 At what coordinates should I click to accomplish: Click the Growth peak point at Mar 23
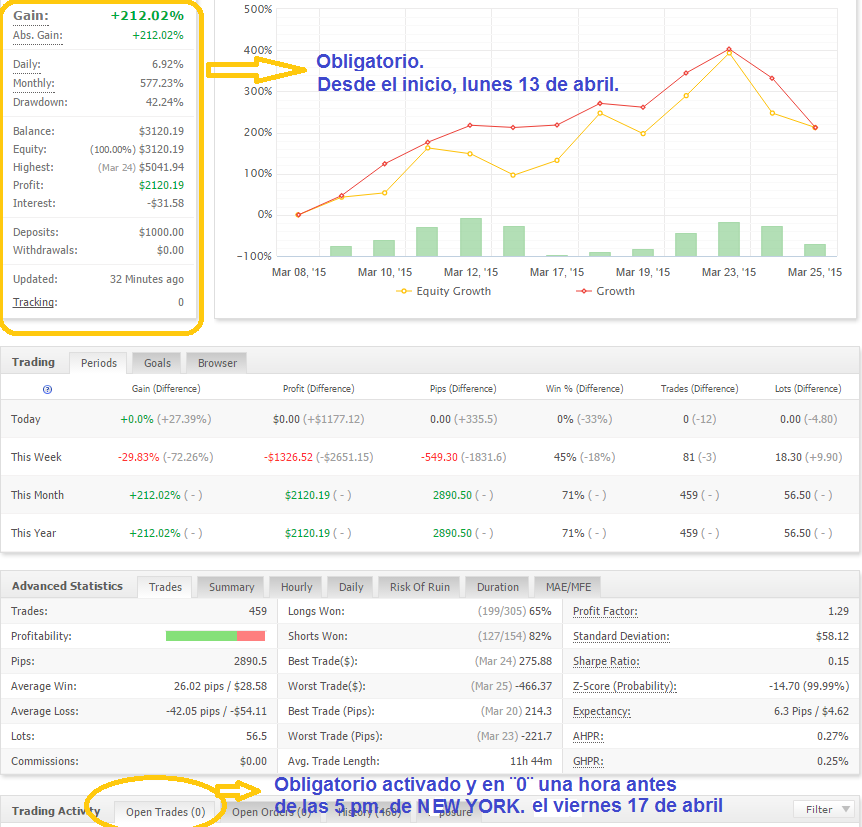729,49
